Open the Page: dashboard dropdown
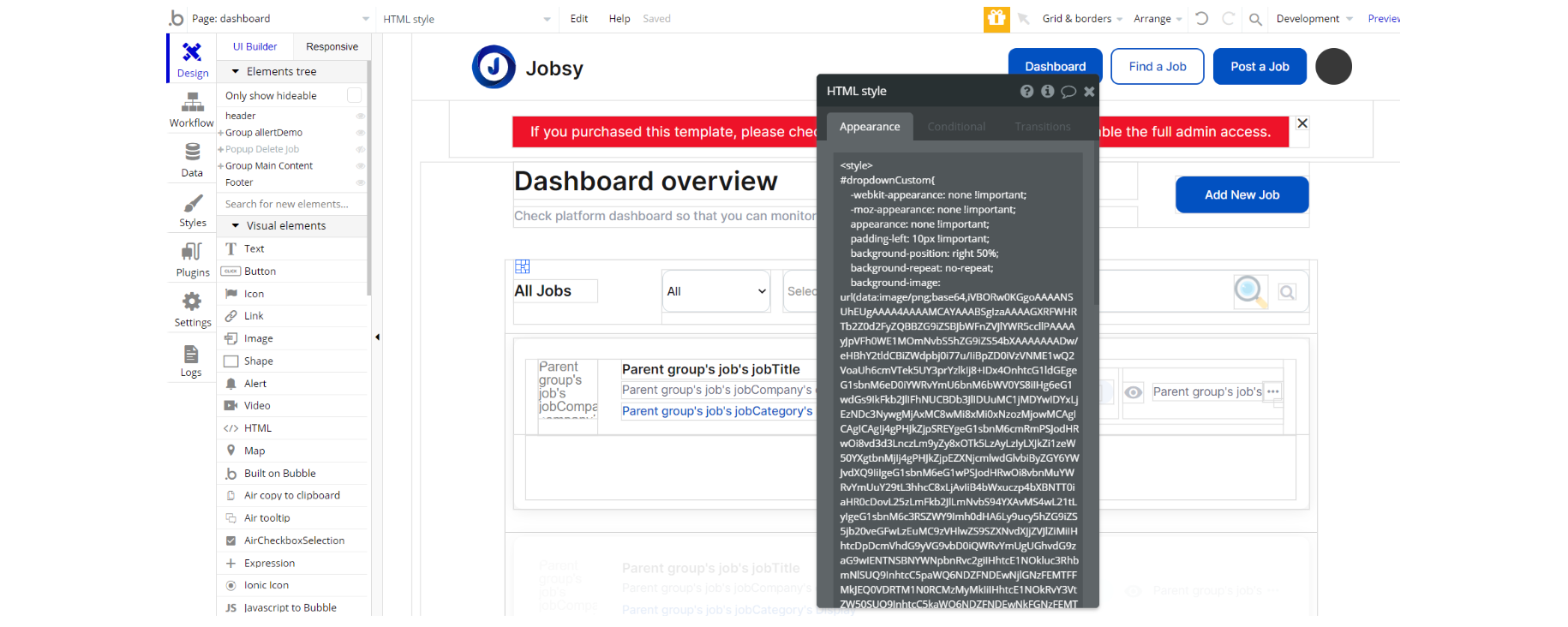1568x627 pixels. (x=280, y=19)
